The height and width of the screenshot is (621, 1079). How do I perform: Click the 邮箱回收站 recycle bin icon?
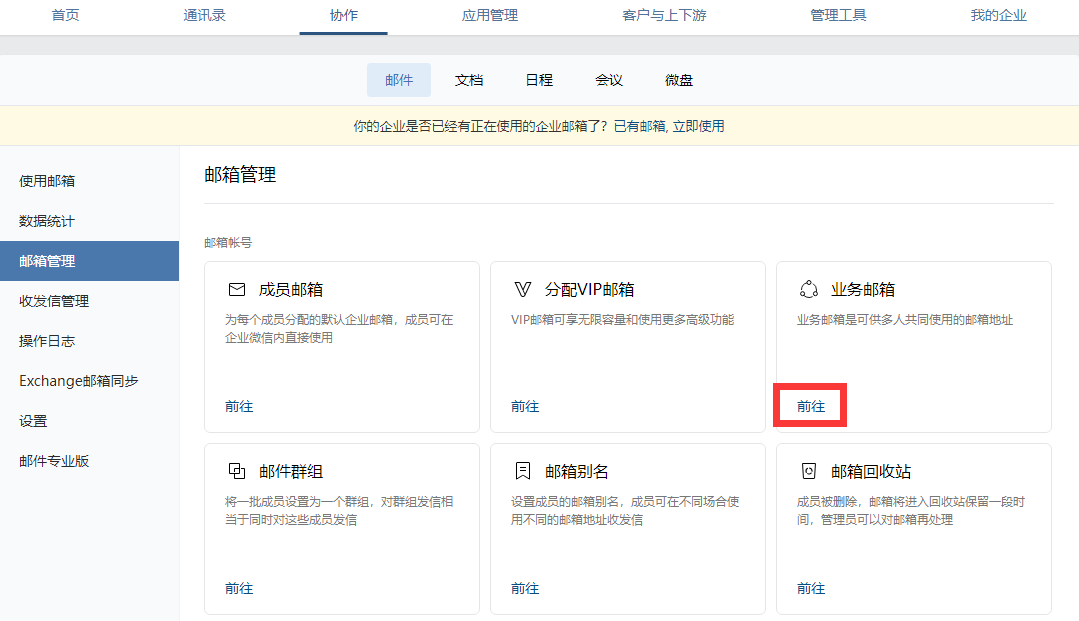(809, 471)
